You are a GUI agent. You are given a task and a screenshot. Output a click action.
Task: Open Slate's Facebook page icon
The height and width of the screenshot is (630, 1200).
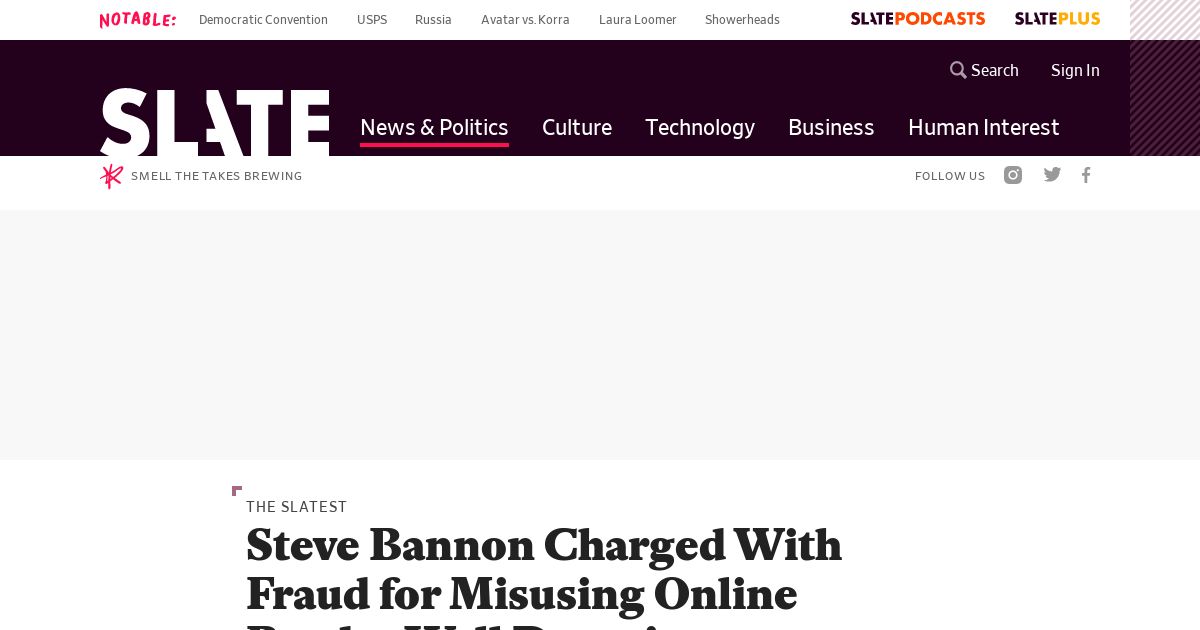pyautogui.click(x=1086, y=175)
